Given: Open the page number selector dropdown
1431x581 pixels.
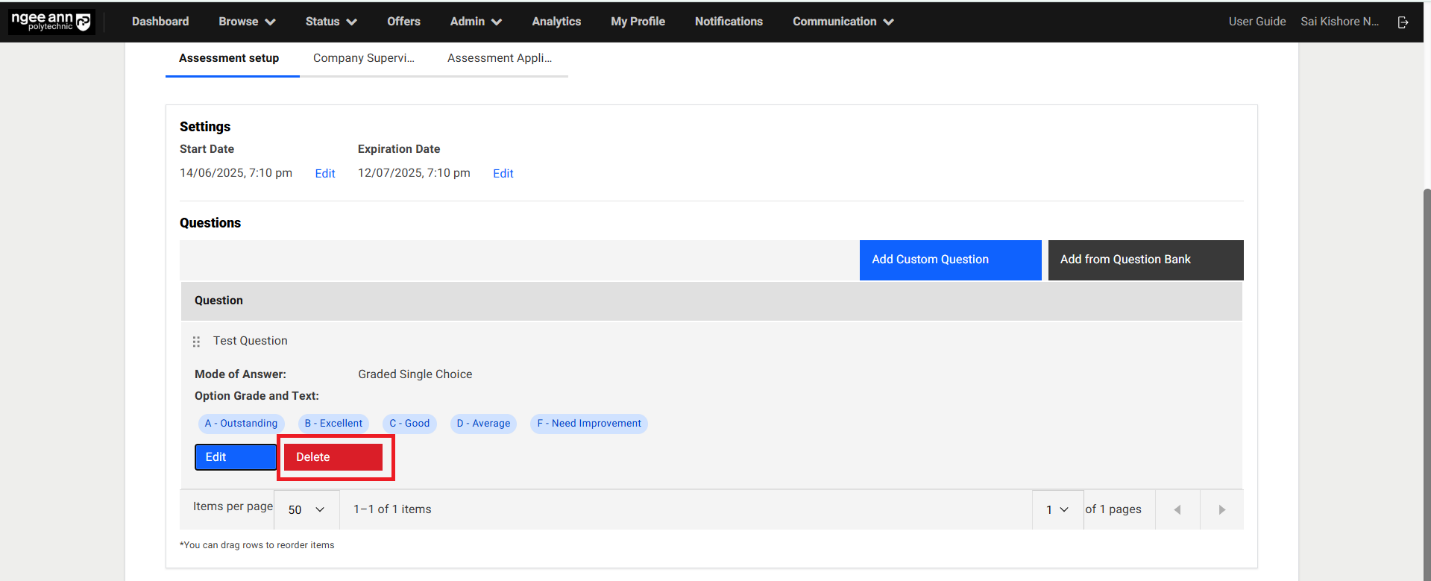Looking at the screenshot, I should coord(1058,510).
